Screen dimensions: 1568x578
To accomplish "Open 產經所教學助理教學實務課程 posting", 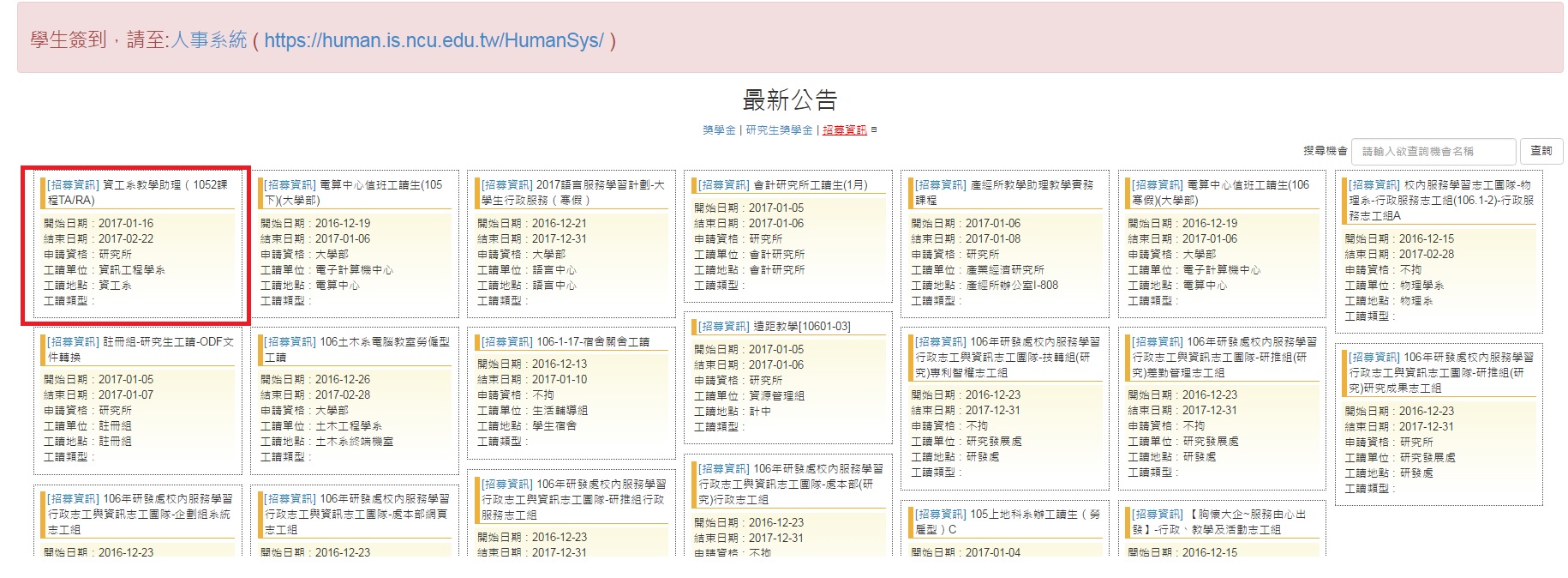I will (x=1004, y=192).
